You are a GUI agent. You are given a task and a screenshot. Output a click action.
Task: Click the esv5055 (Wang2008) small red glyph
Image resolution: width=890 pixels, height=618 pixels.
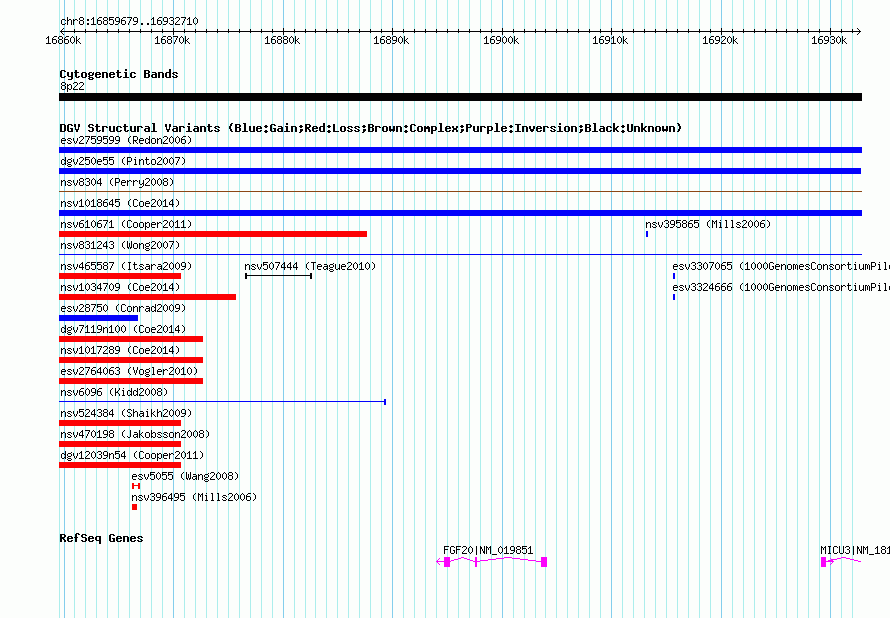136,486
